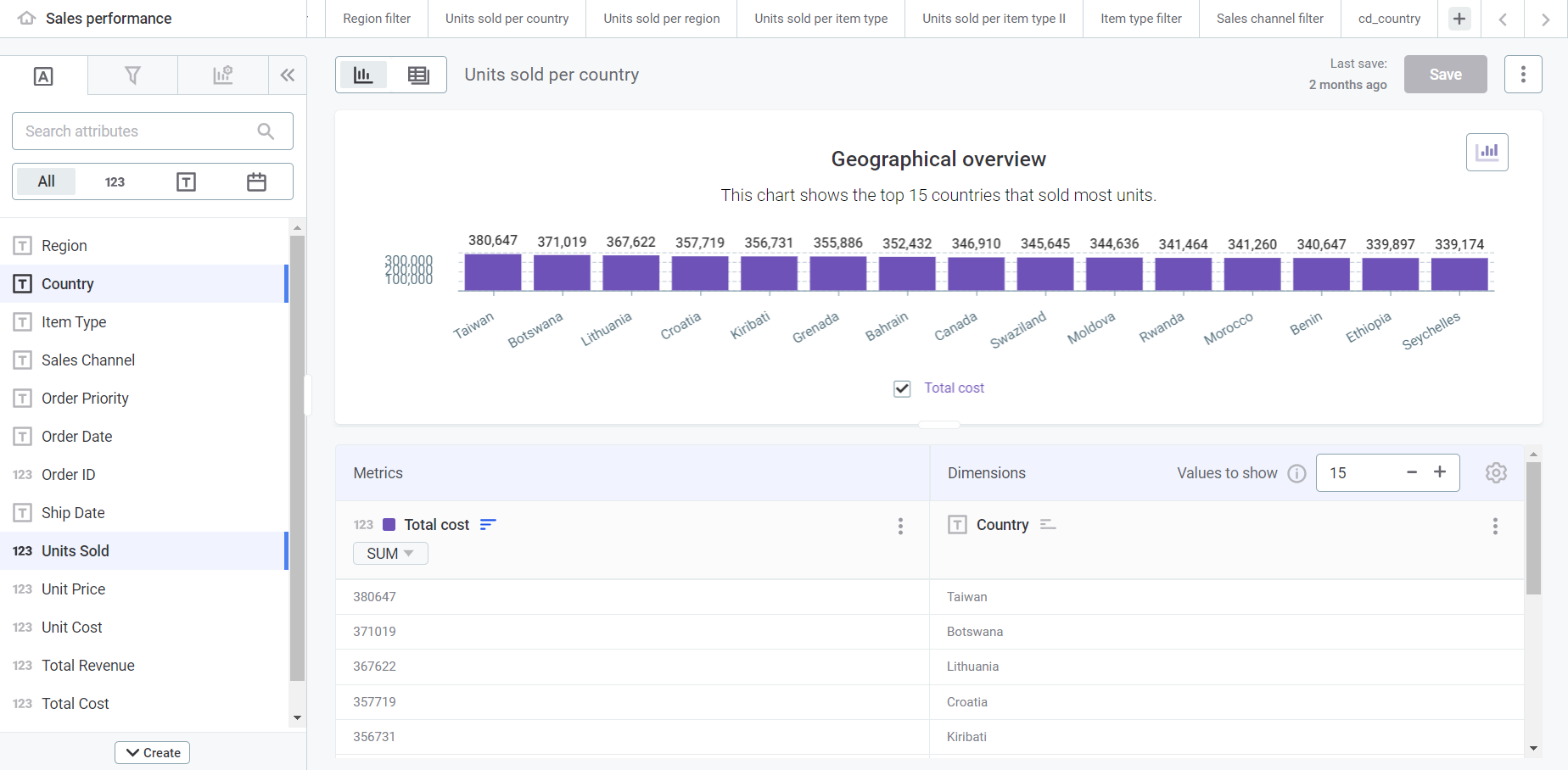Viewport: 1568px width, 770px height.
Task: Add a new tab with plus button
Action: pos(1459,18)
